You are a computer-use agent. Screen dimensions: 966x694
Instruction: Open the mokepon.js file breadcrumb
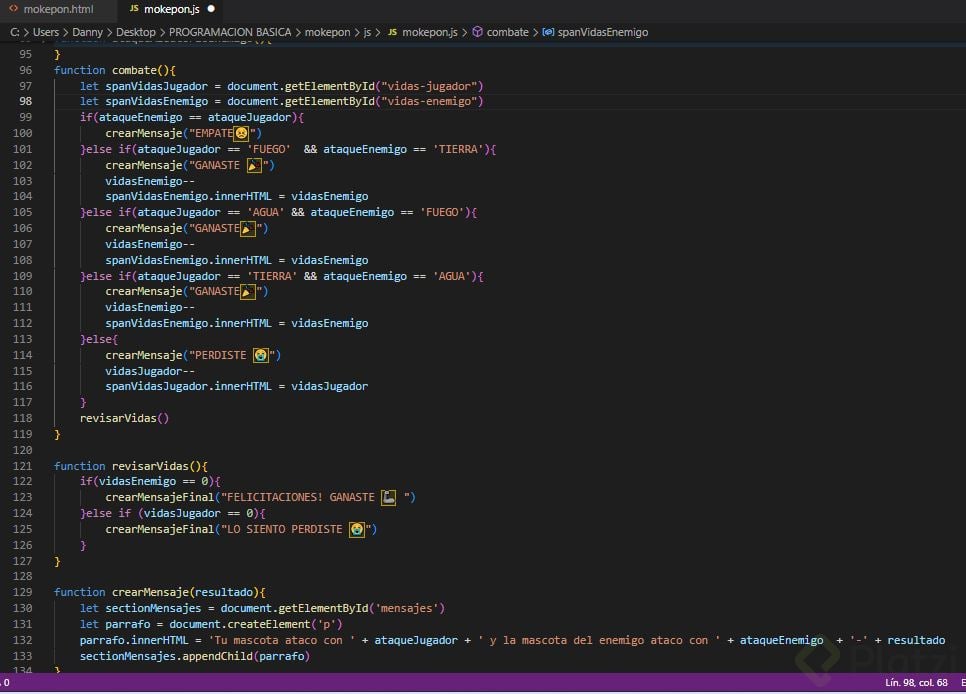(429, 32)
